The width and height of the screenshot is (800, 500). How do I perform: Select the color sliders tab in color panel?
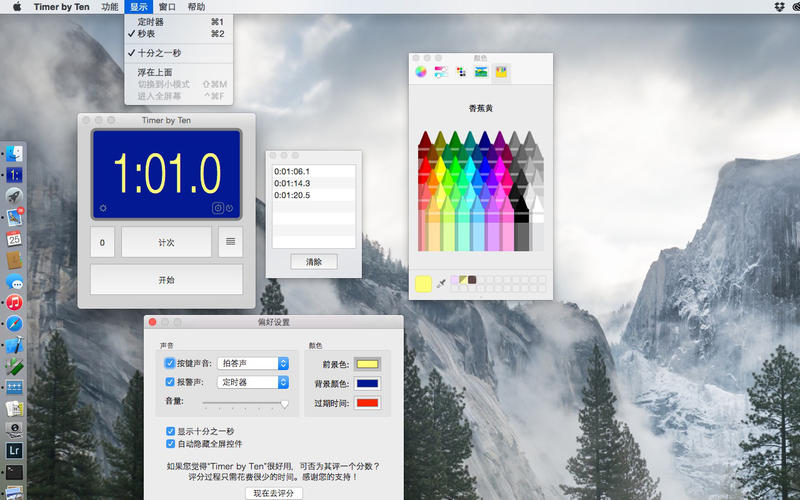coord(441,72)
